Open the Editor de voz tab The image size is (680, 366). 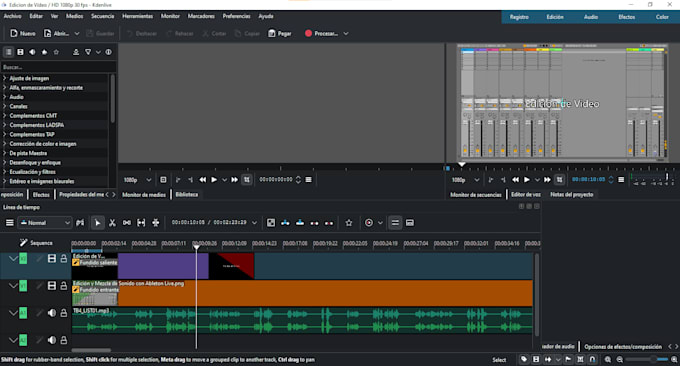click(x=526, y=195)
